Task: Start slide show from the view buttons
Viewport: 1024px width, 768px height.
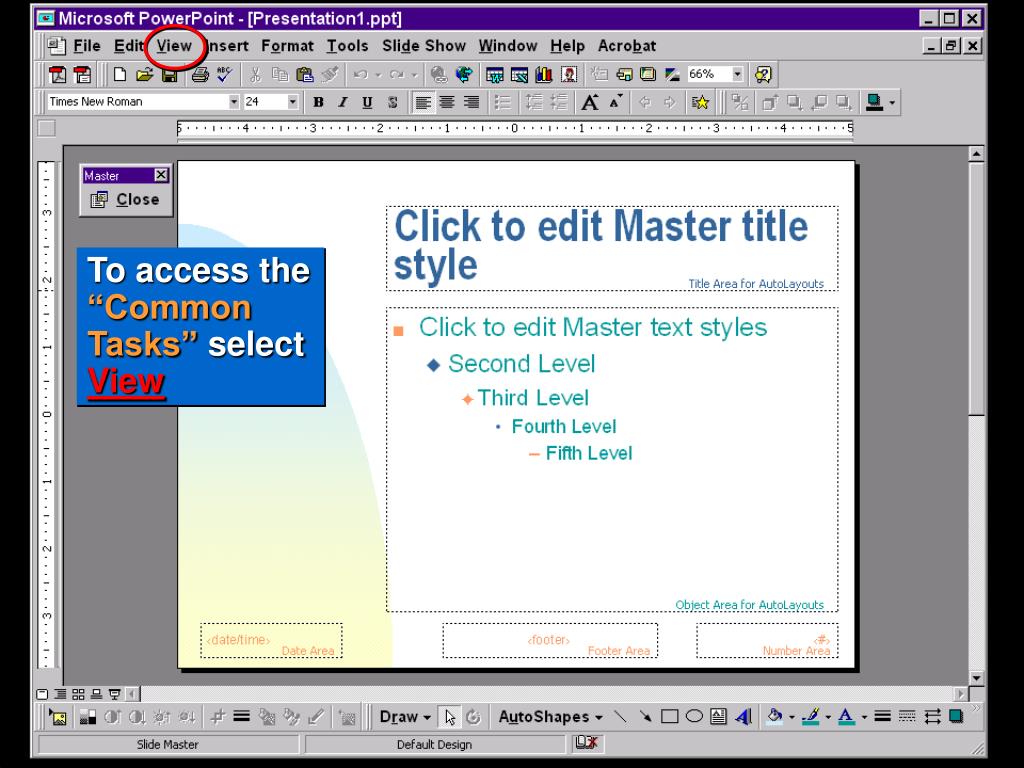Action: [114, 694]
